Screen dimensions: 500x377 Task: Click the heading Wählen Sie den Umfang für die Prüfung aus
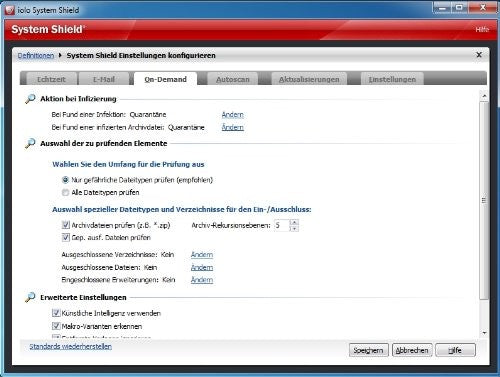[x=128, y=164]
